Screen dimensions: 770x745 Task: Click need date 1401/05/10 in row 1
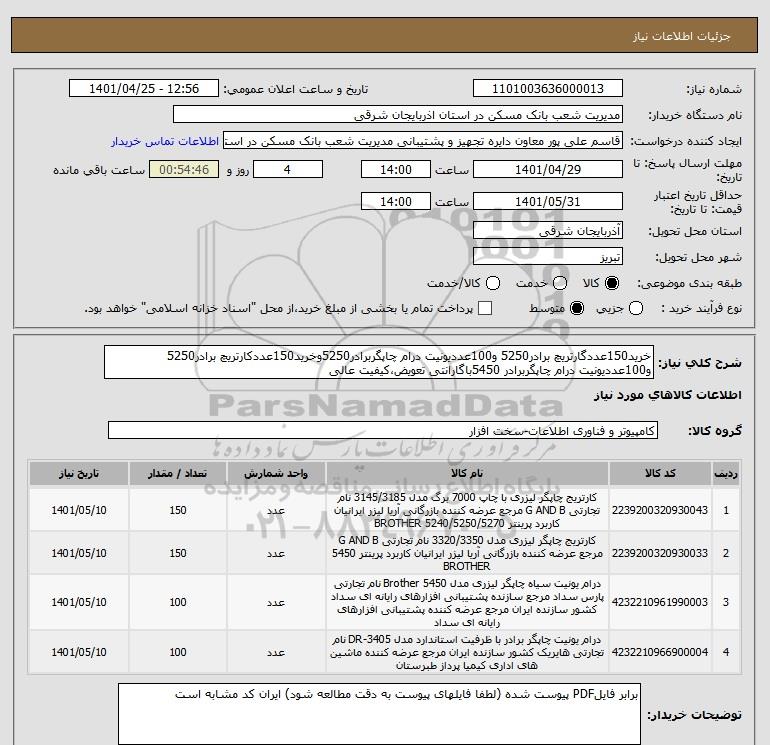point(79,510)
